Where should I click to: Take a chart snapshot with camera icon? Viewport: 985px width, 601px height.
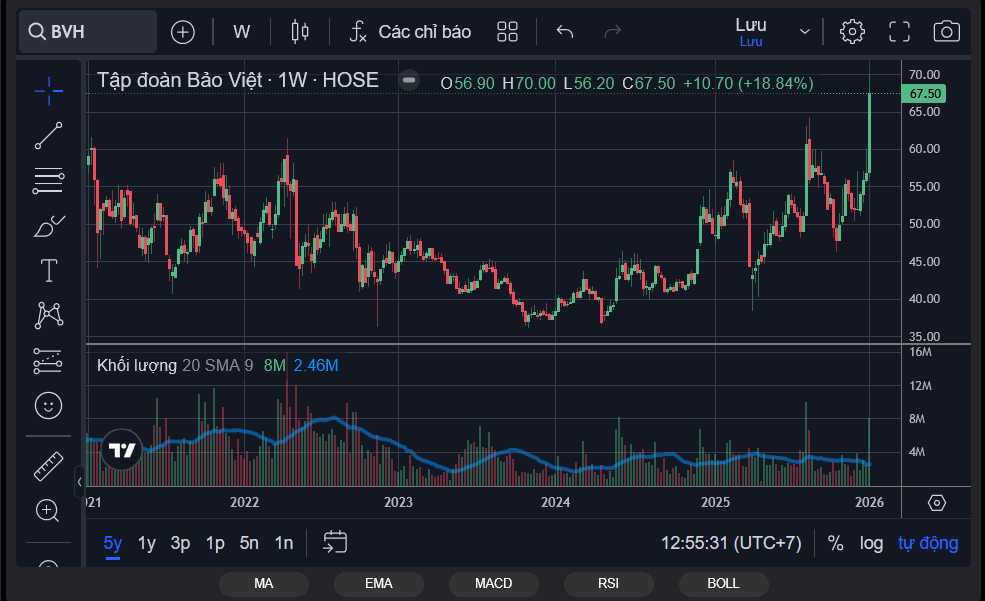[x=946, y=31]
